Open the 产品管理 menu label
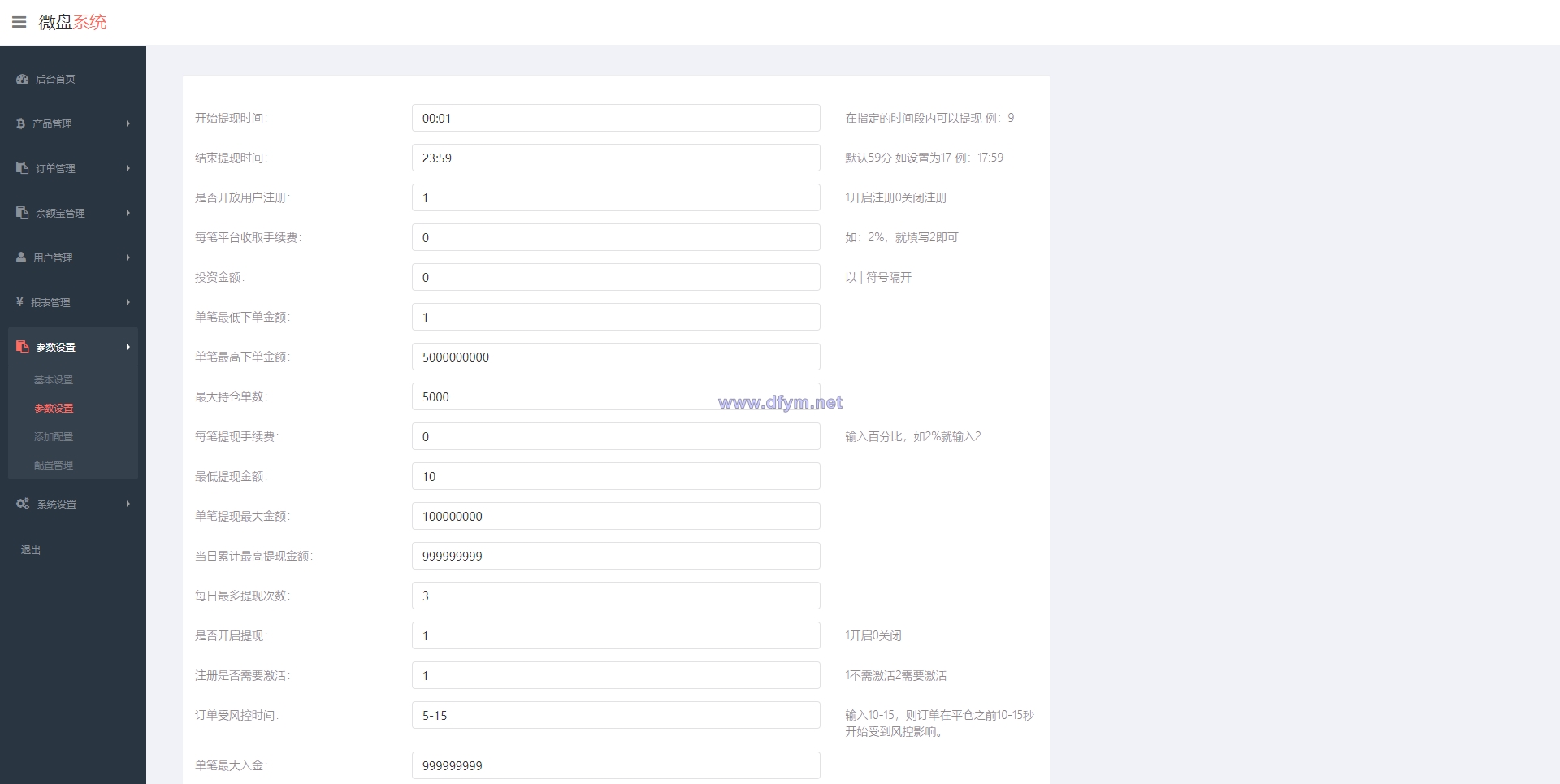Image resolution: width=1560 pixels, height=784 pixels. coord(52,123)
